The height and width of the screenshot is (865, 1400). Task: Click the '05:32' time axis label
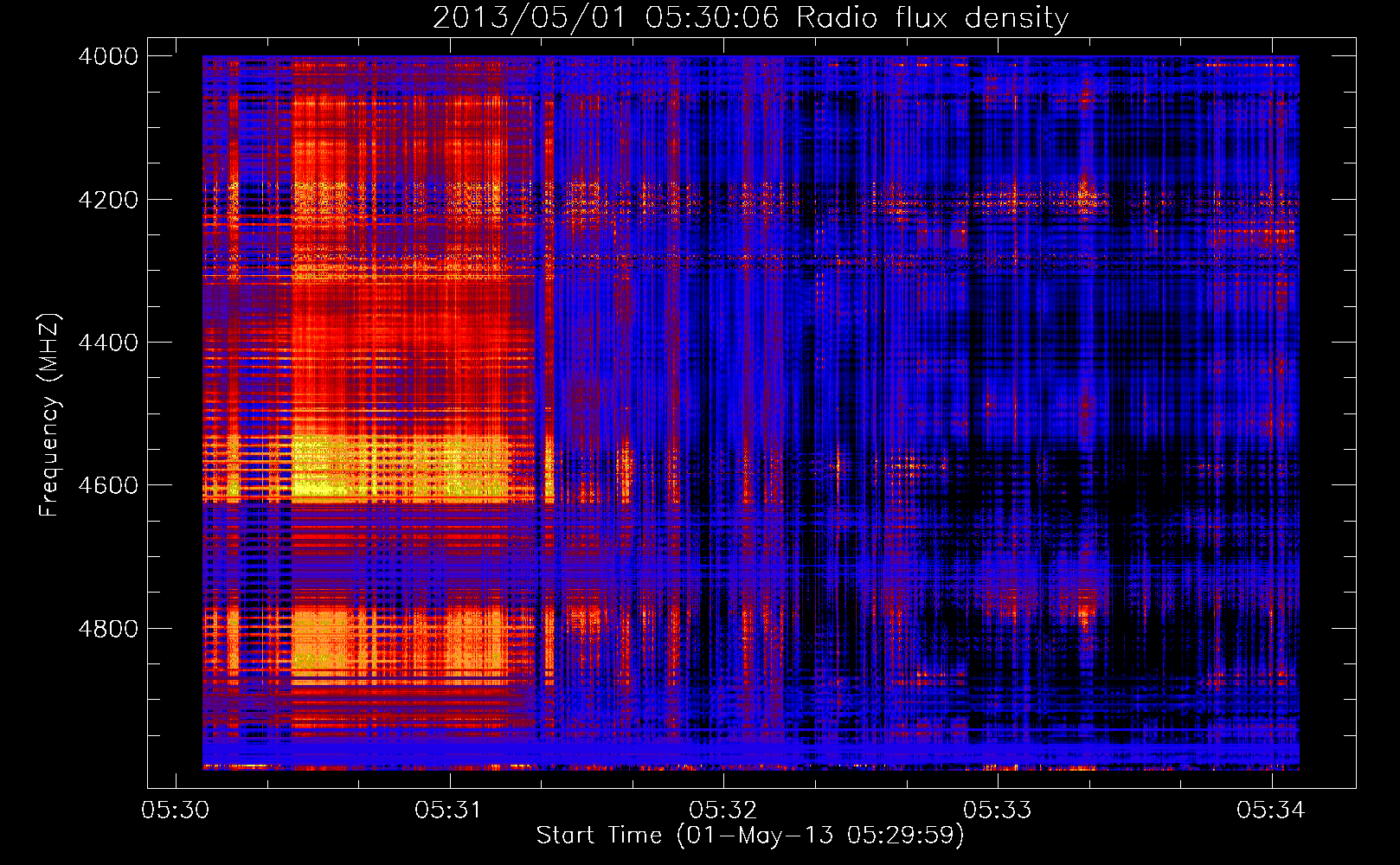(x=723, y=810)
